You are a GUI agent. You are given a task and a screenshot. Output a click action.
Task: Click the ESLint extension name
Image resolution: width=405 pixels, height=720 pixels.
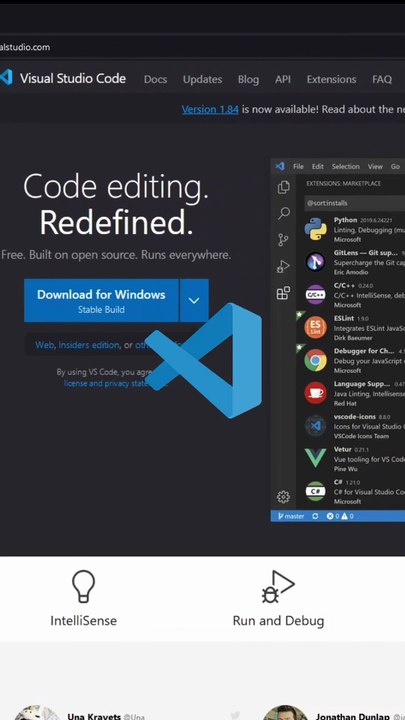[344, 318]
